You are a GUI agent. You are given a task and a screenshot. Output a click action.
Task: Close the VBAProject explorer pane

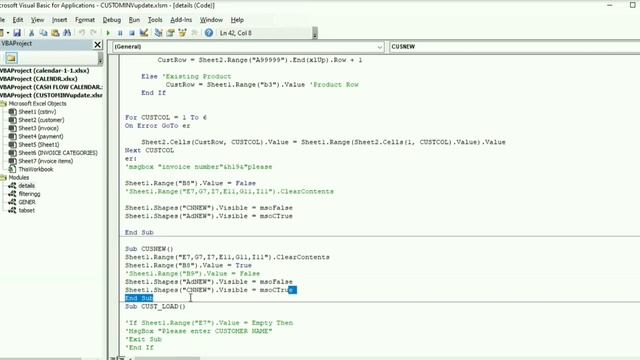click(x=98, y=44)
